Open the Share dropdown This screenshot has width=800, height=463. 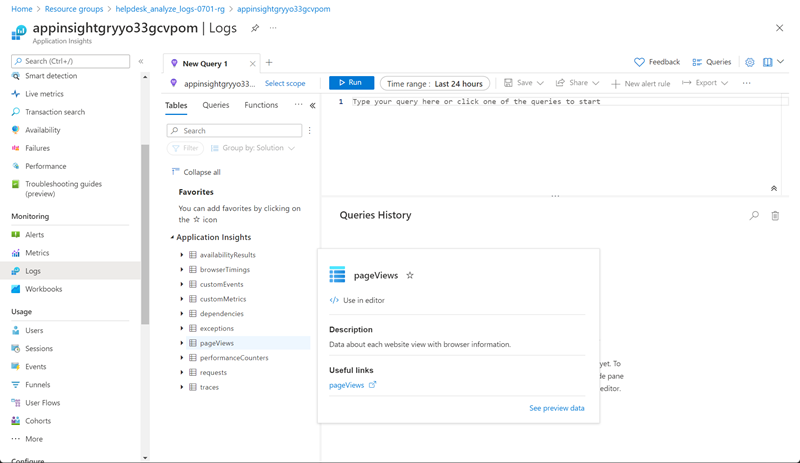point(578,83)
